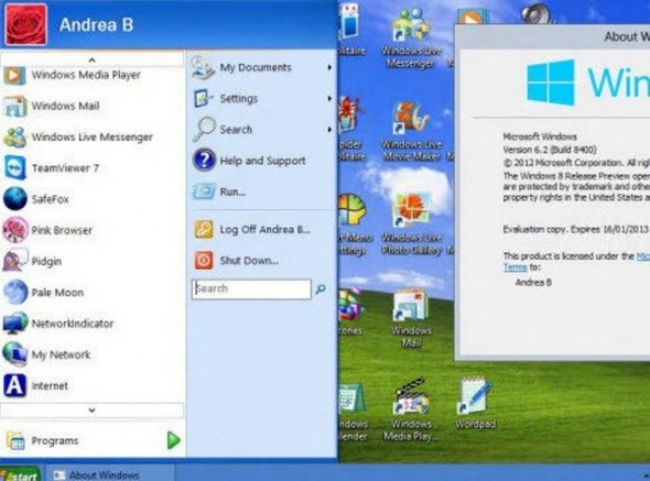Viewport: 650px width, 481px height.
Task: Select About Windows taskbar button
Action: tap(104, 474)
